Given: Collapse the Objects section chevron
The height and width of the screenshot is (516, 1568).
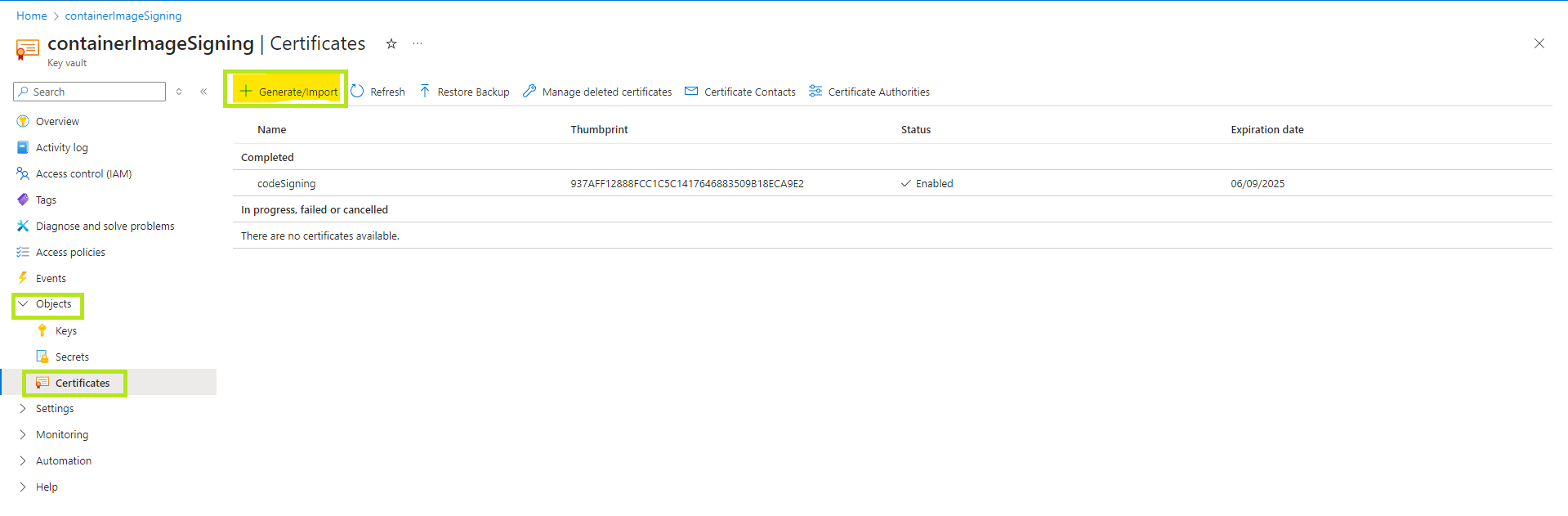Looking at the screenshot, I should (x=23, y=303).
